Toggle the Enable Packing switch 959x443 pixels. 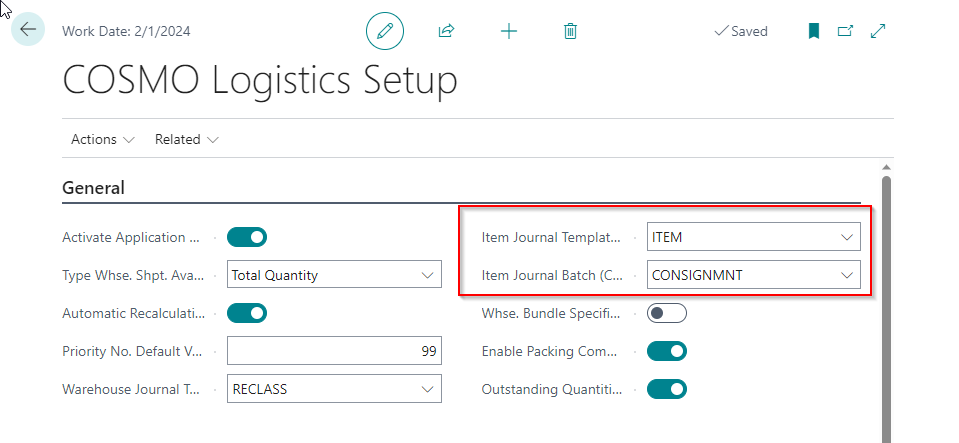click(x=667, y=351)
